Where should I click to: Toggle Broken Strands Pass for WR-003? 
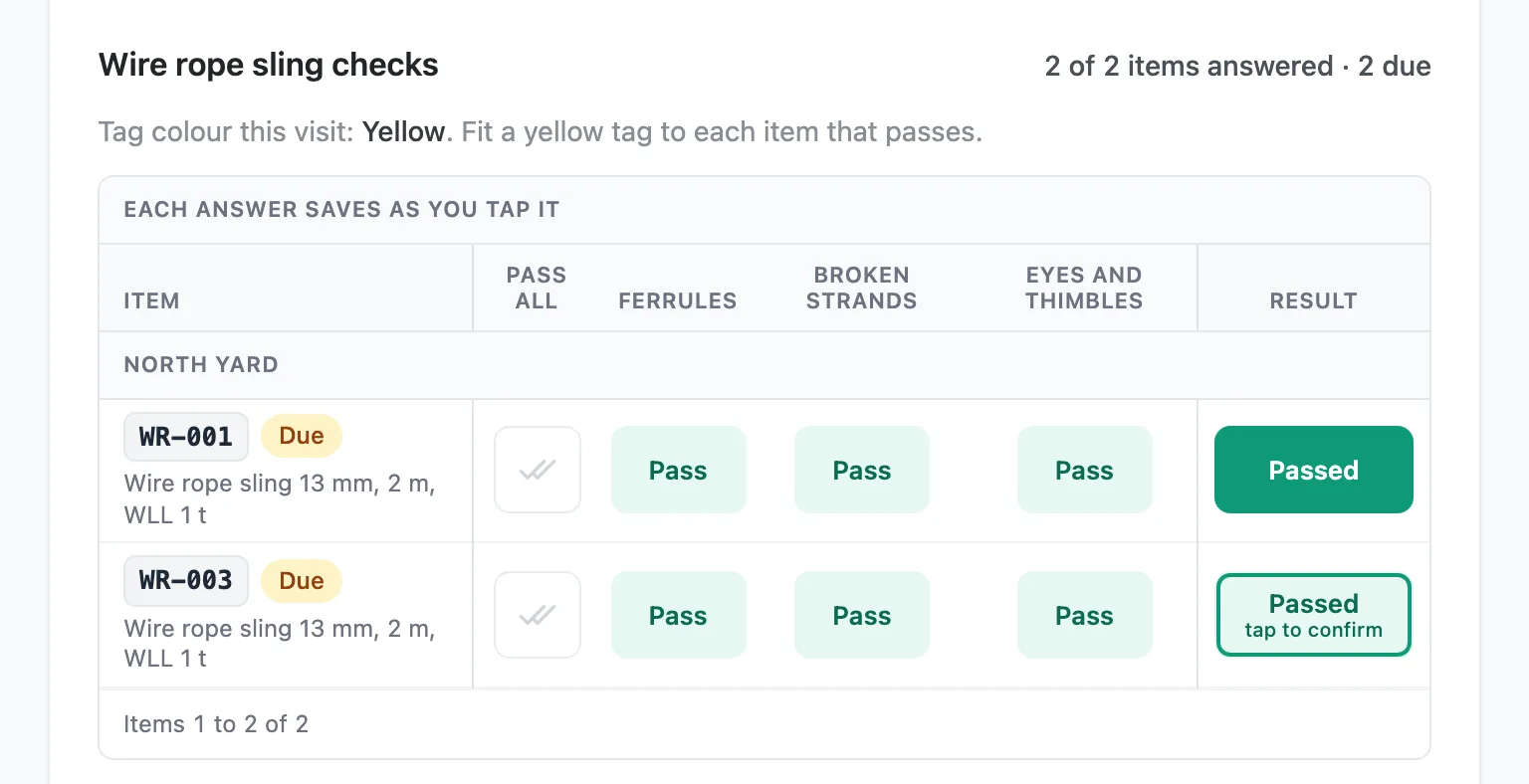(862, 615)
